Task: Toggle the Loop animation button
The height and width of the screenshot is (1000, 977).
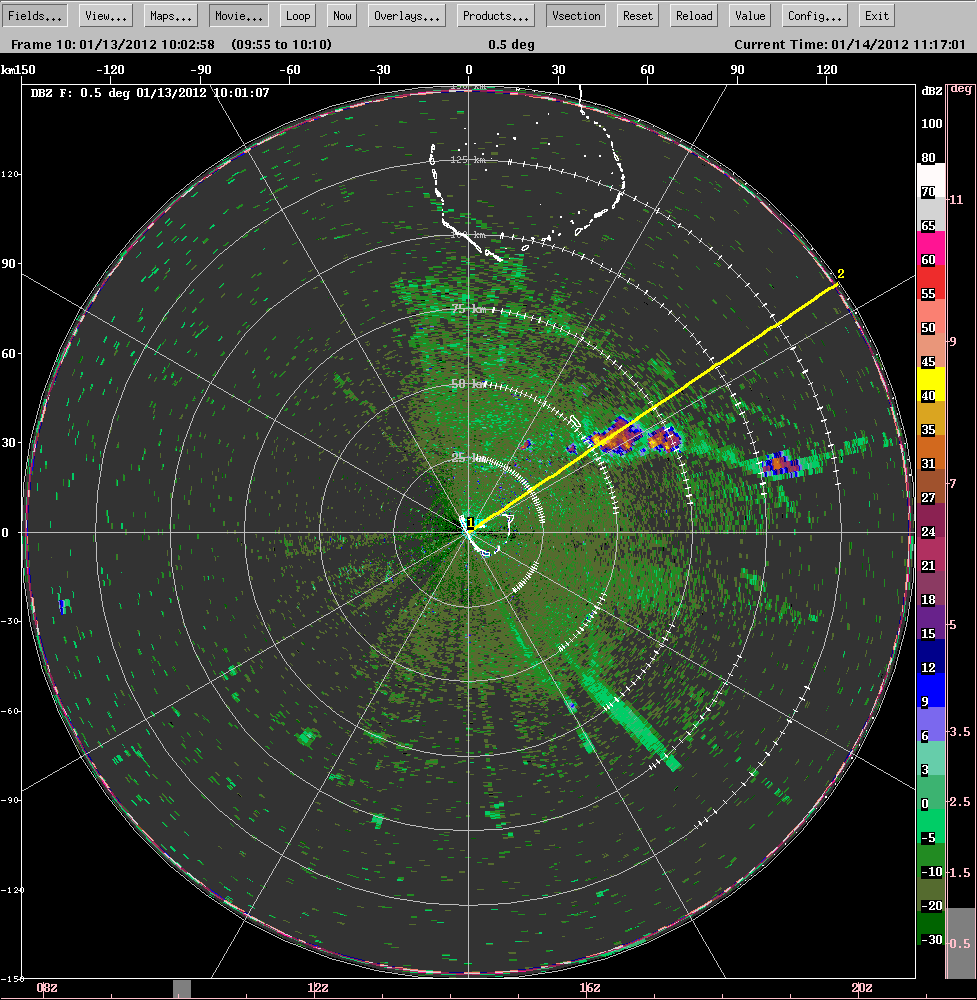Action: coord(297,16)
